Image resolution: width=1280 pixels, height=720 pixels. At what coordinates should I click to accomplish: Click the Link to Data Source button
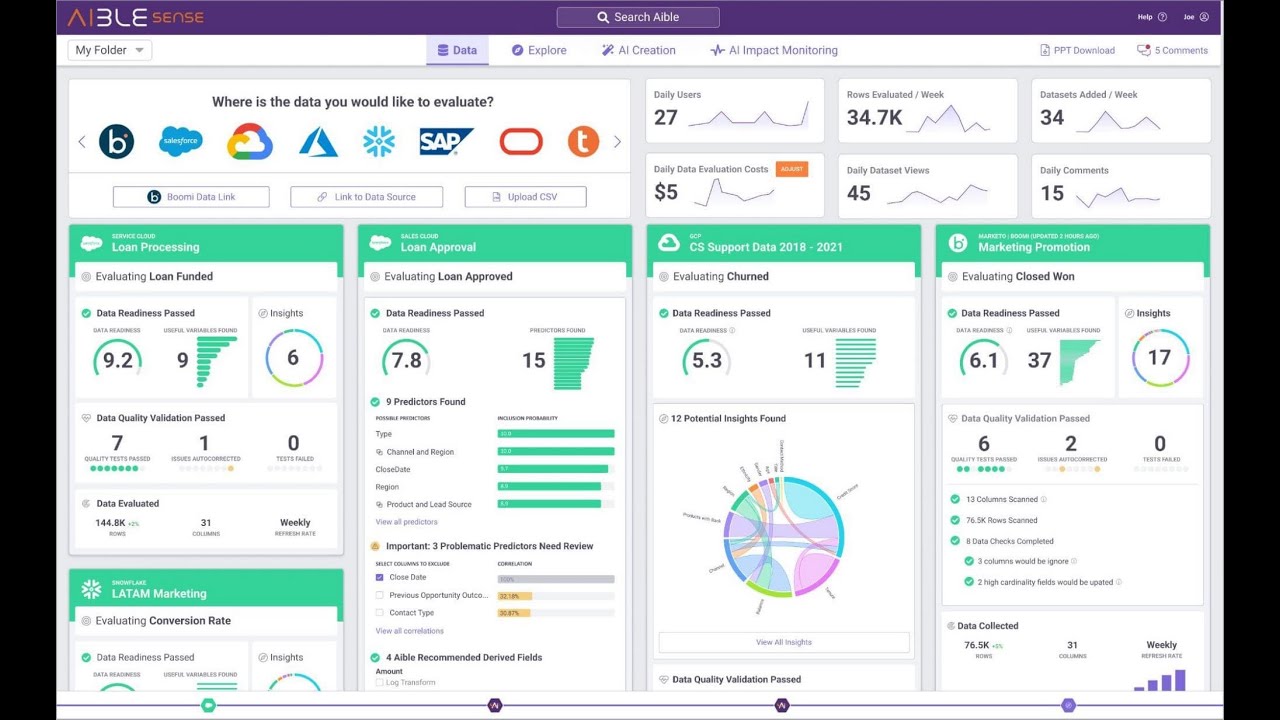pos(366,197)
